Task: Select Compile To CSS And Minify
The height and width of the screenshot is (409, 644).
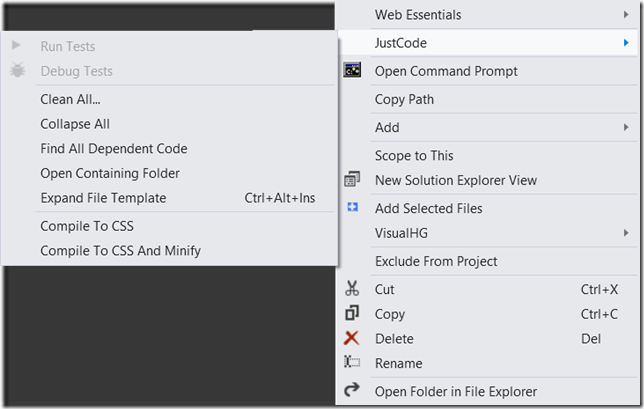Action: point(120,251)
